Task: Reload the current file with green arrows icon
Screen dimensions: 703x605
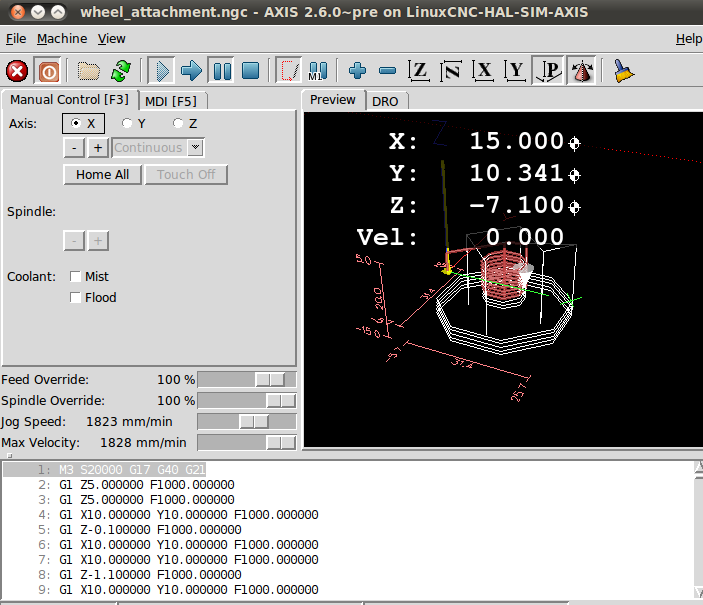Action: (121, 71)
